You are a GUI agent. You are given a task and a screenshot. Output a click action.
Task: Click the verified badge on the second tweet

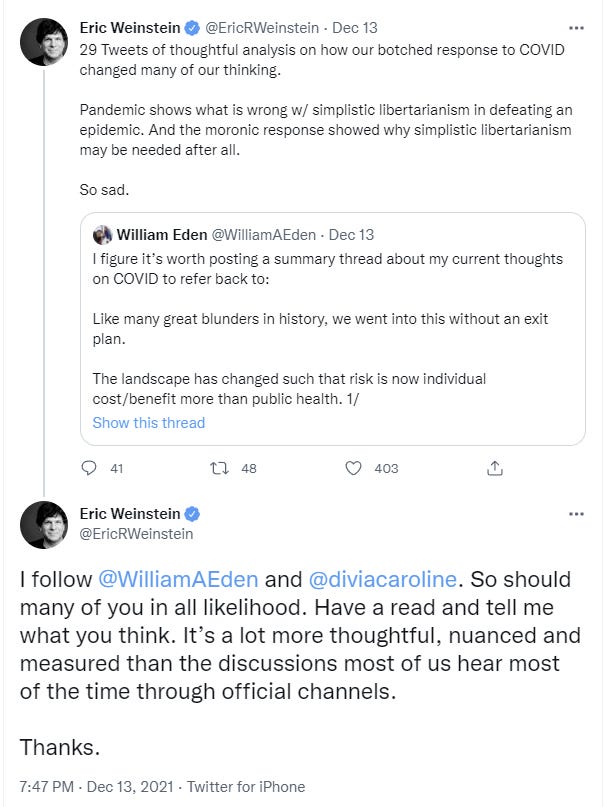point(192,514)
